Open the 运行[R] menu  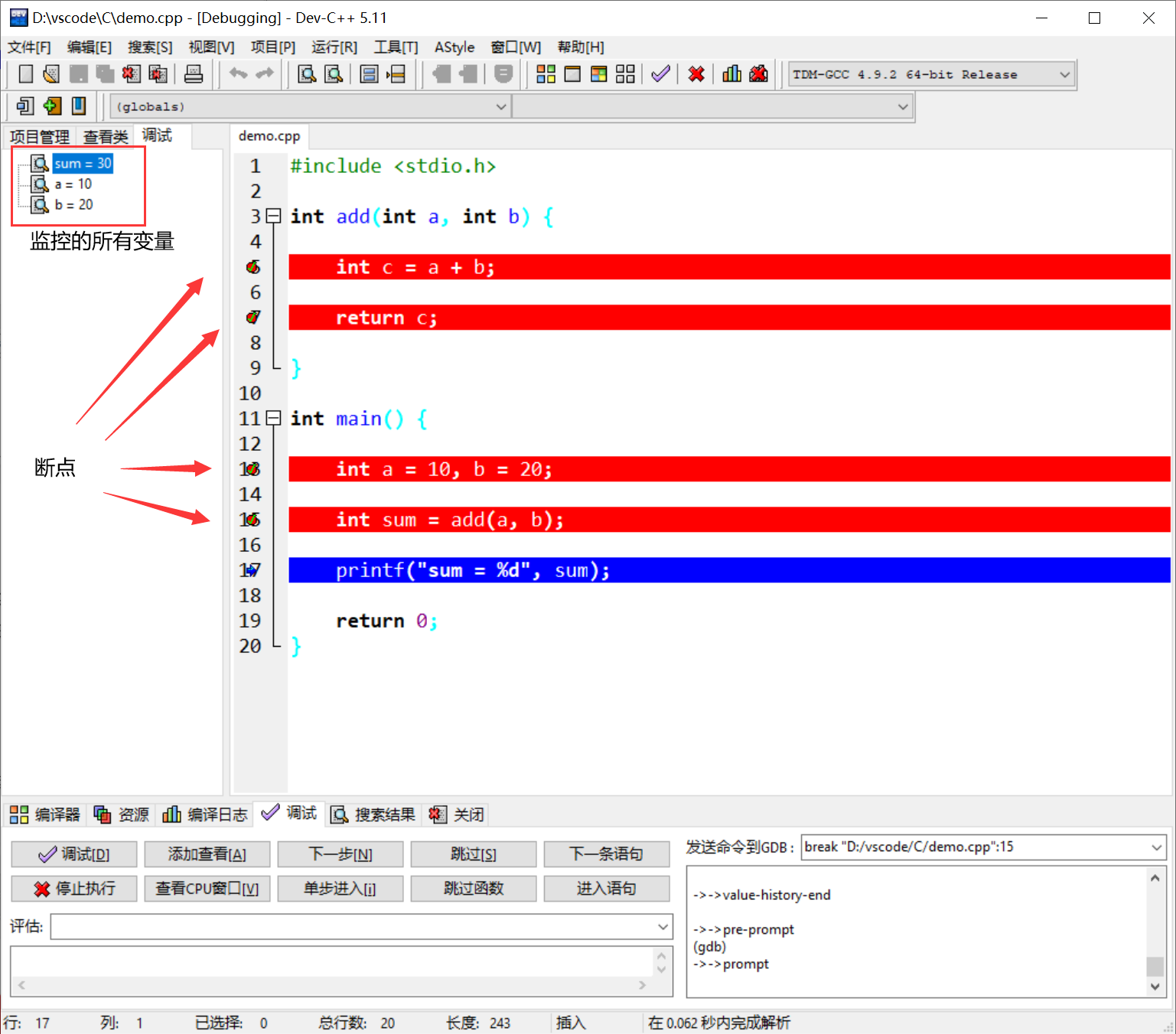(x=334, y=47)
